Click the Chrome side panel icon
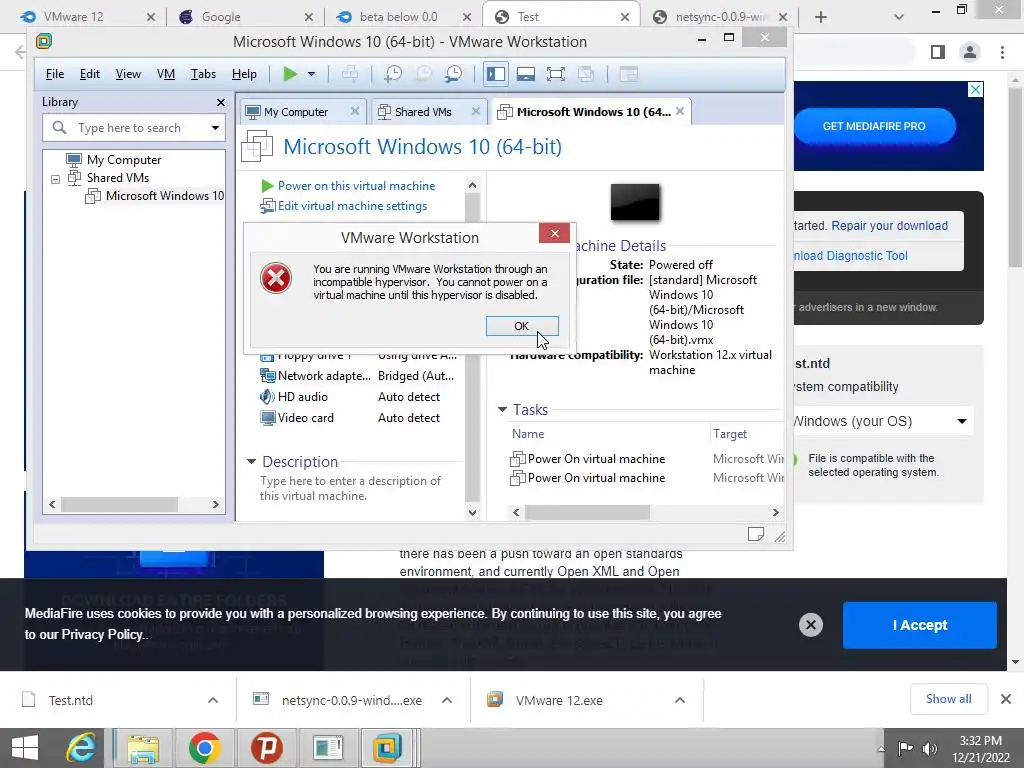The image size is (1024, 768). click(x=938, y=52)
